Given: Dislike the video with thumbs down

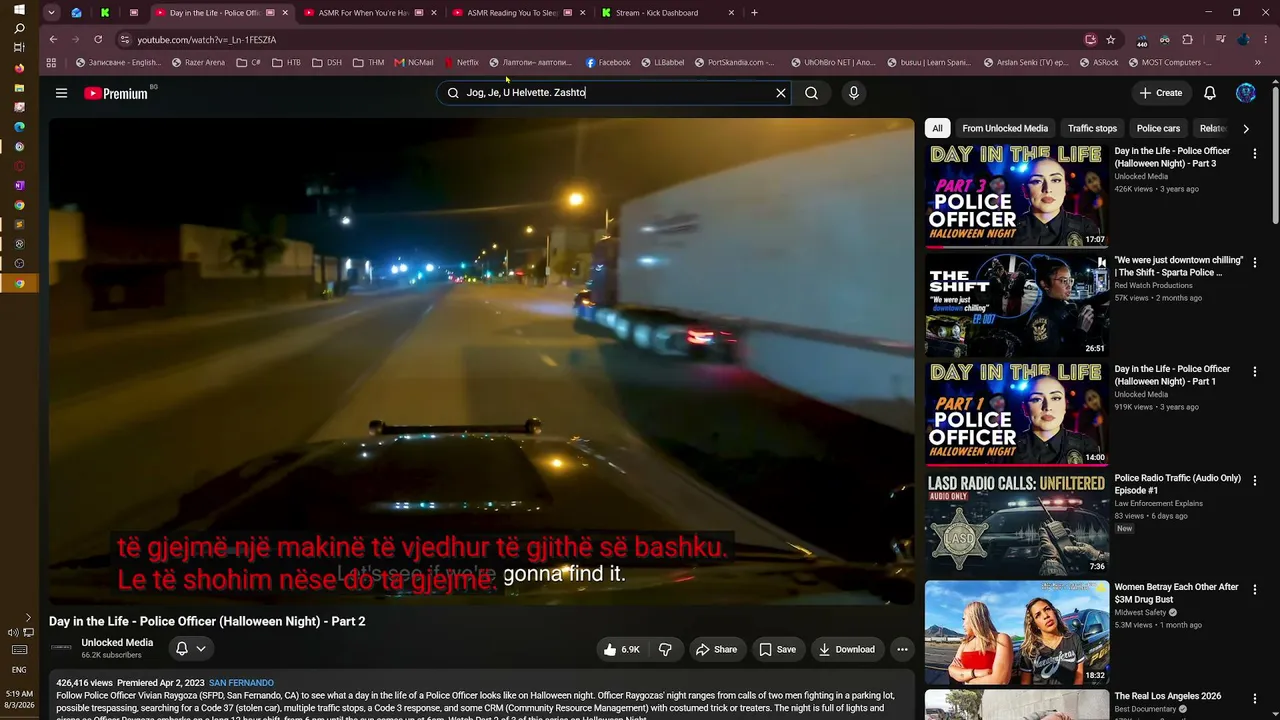Looking at the screenshot, I should (665, 650).
